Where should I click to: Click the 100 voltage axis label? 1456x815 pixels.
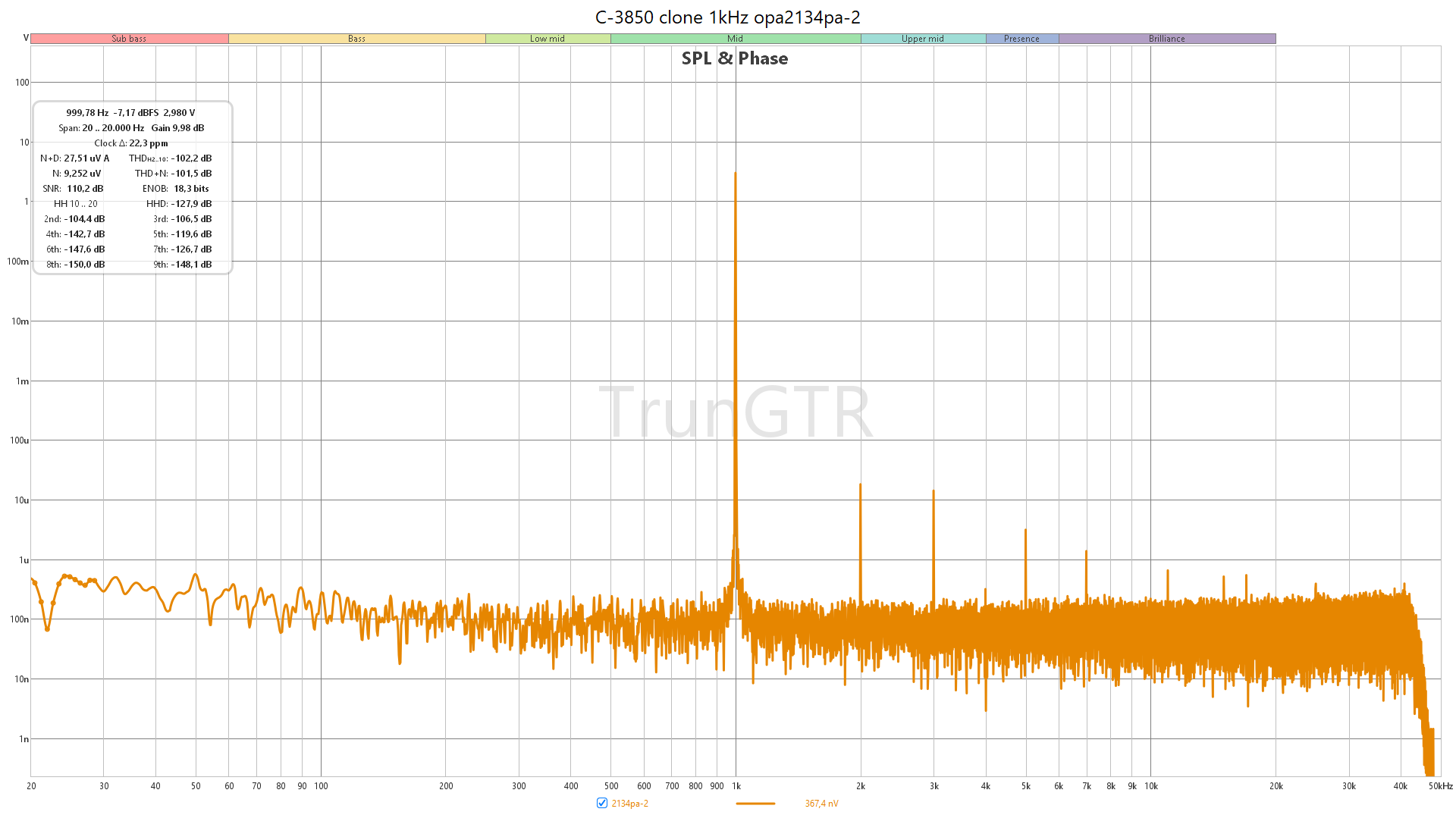pyautogui.click(x=22, y=83)
